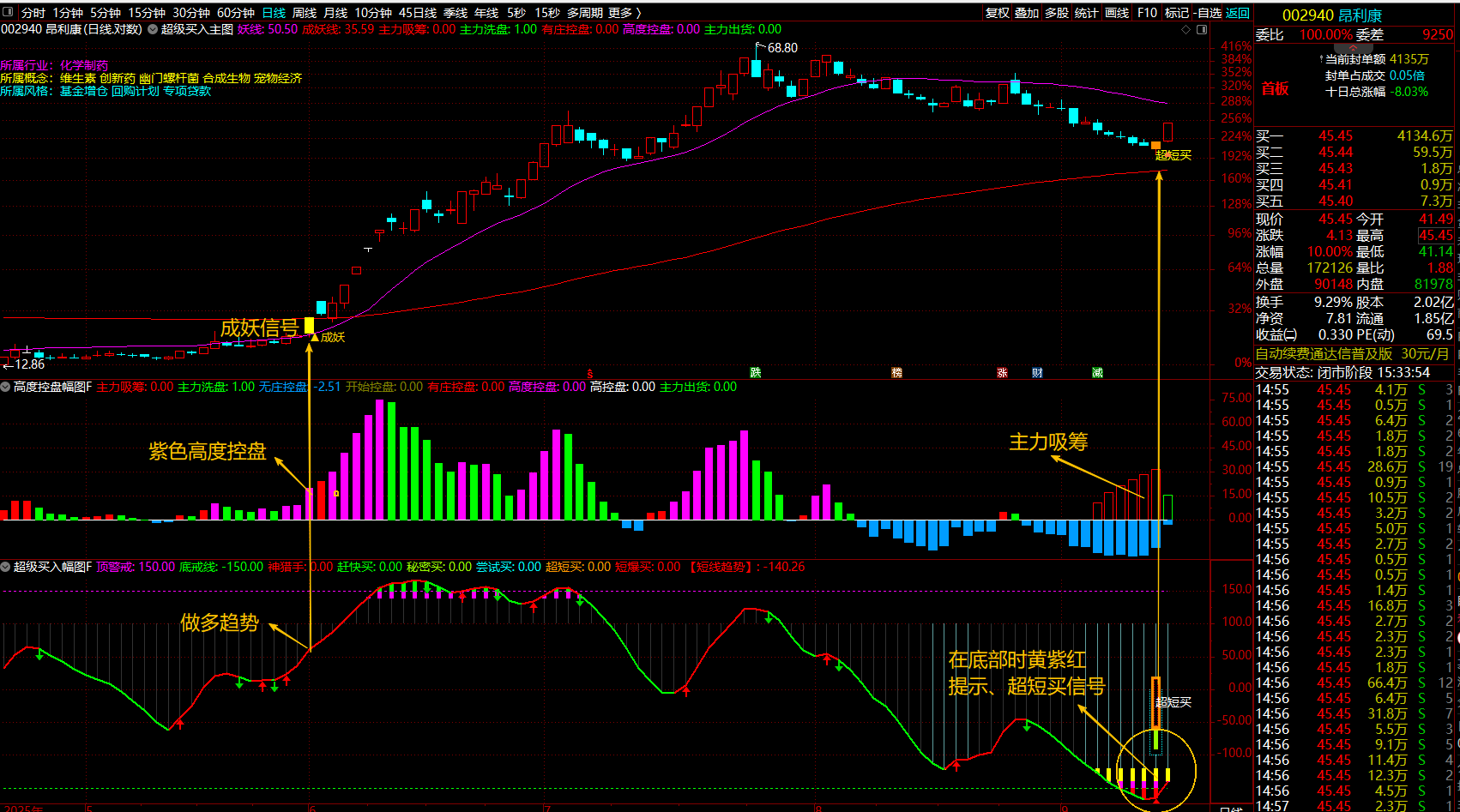Click the 买五 bid price 45.40
The height and width of the screenshot is (812, 1460).
click(x=1336, y=201)
